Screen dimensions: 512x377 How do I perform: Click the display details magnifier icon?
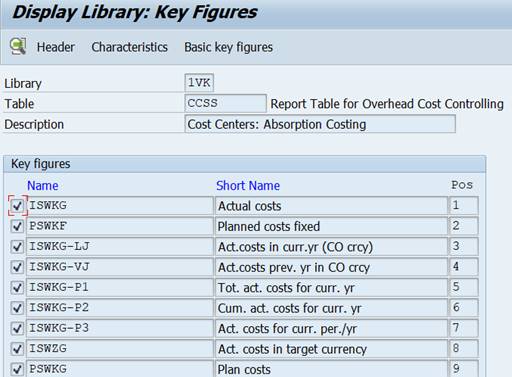point(18,46)
